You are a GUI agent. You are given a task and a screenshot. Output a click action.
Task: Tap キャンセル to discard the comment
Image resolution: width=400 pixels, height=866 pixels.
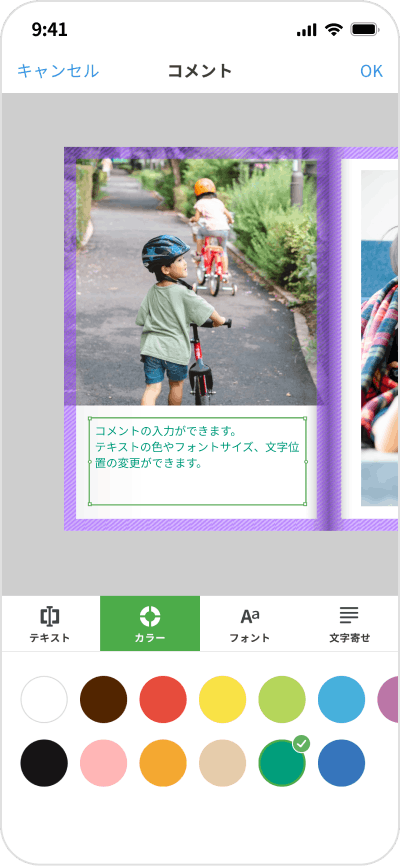[x=58, y=71]
